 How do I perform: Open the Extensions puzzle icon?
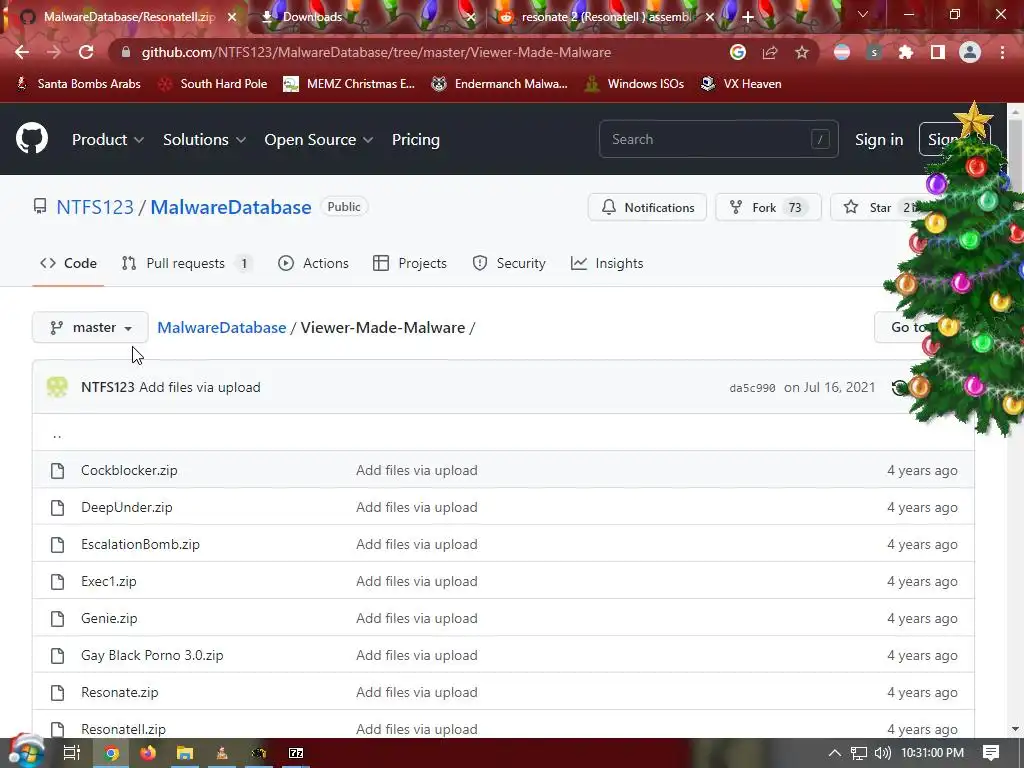click(x=906, y=52)
